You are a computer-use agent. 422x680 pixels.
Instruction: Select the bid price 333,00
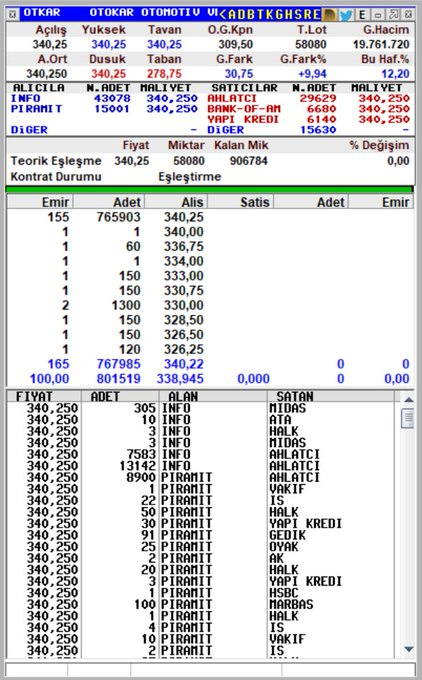click(183, 276)
